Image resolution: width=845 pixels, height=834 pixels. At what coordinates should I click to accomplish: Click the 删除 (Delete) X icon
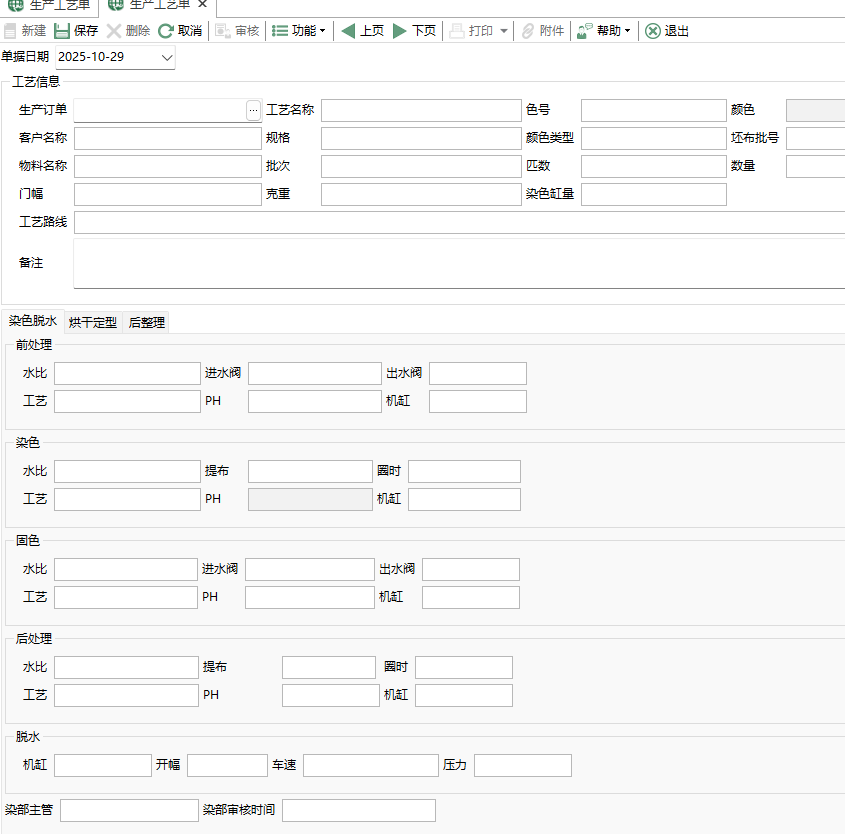[114, 31]
